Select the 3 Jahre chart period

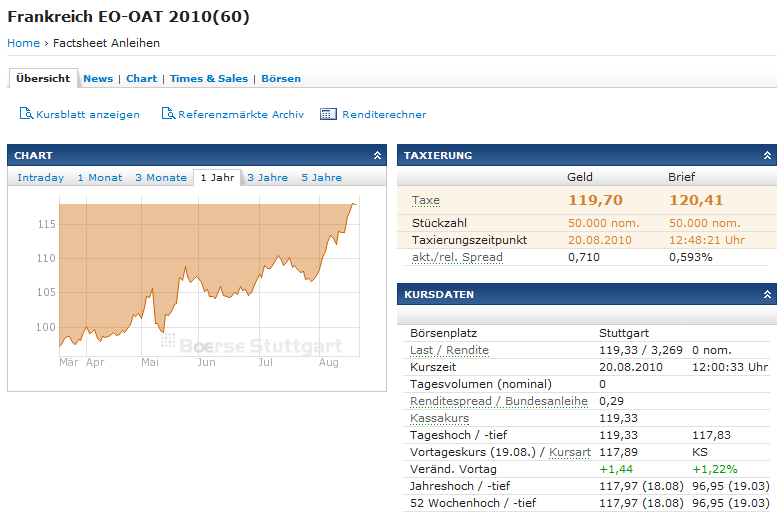tap(267, 178)
